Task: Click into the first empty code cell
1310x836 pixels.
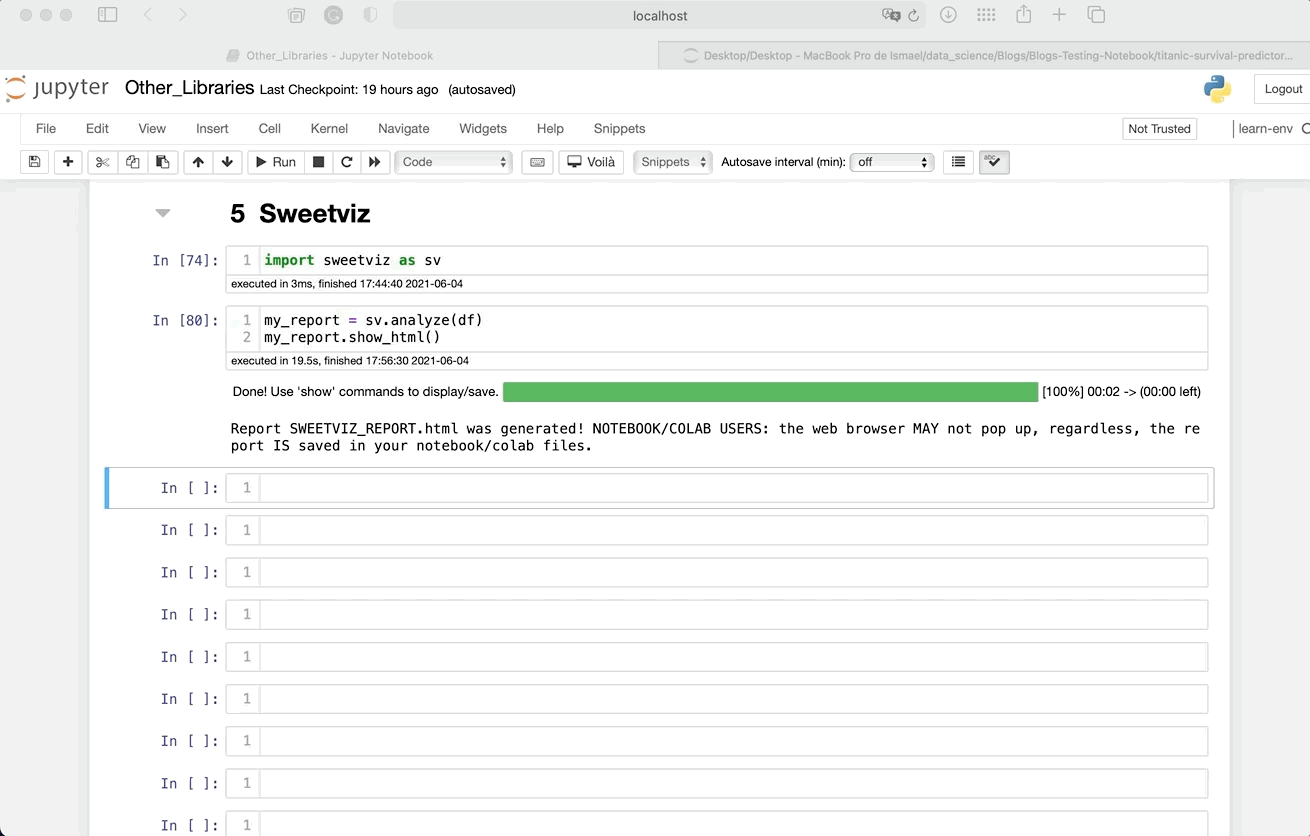Action: [732, 488]
